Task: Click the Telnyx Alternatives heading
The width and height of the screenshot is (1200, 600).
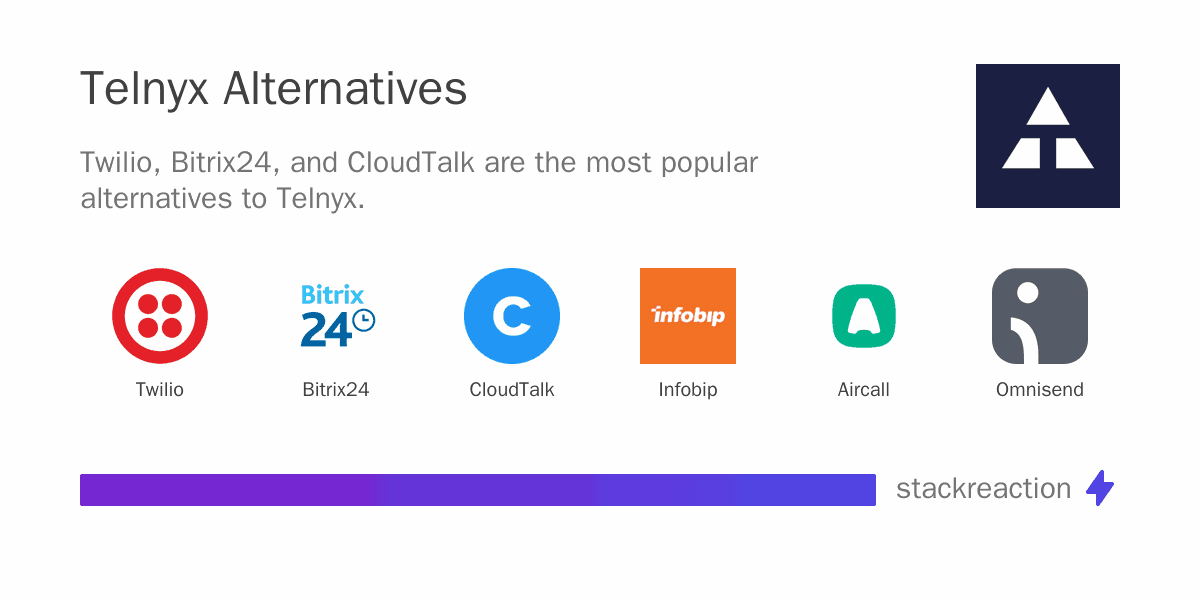Action: point(273,89)
